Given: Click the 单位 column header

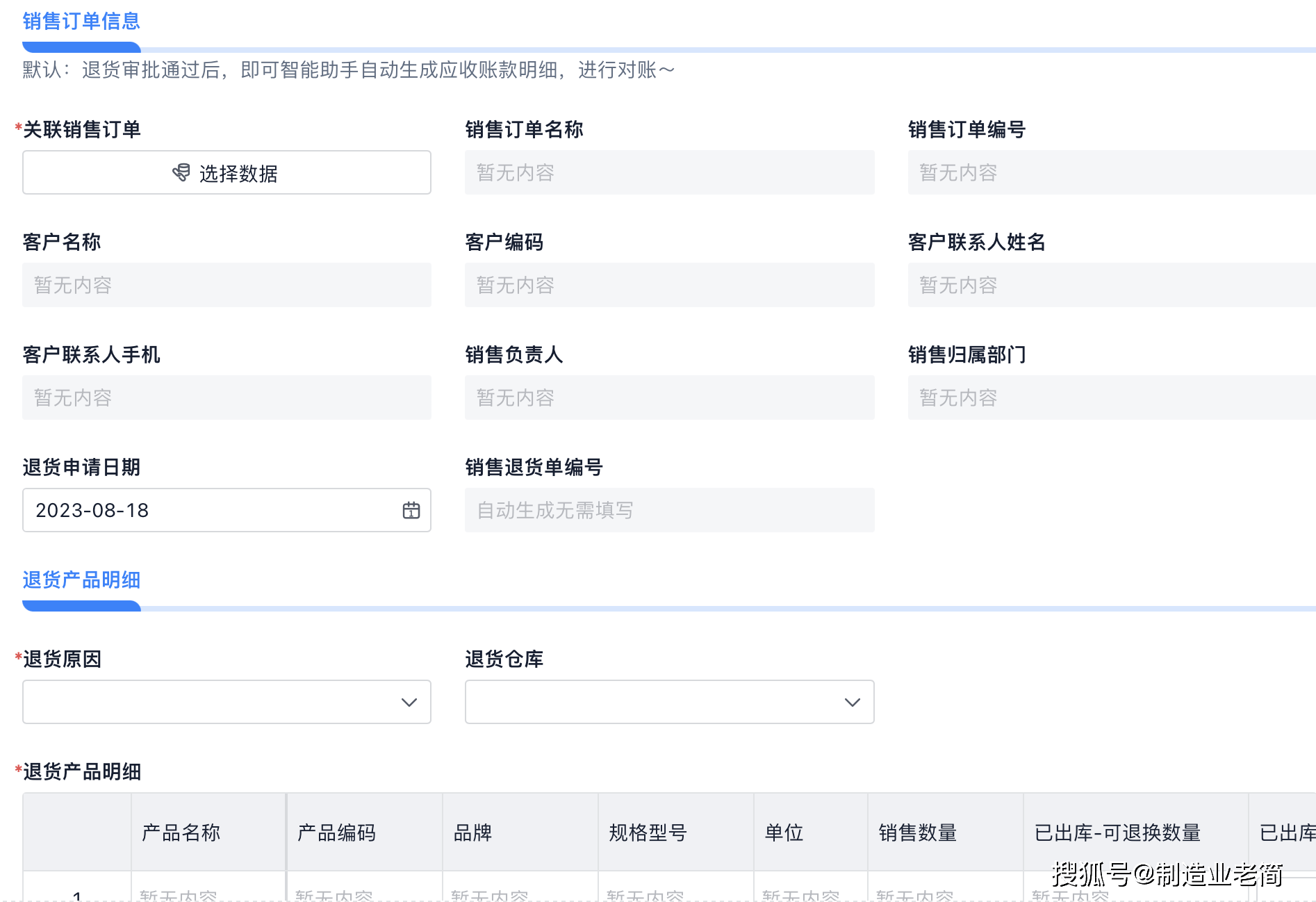Looking at the screenshot, I should pos(811,833).
